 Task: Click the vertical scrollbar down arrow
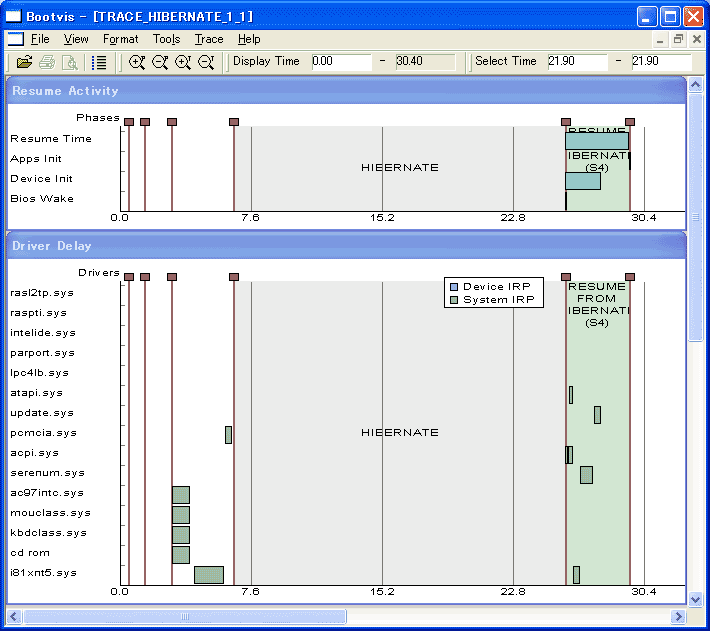coord(696,600)
